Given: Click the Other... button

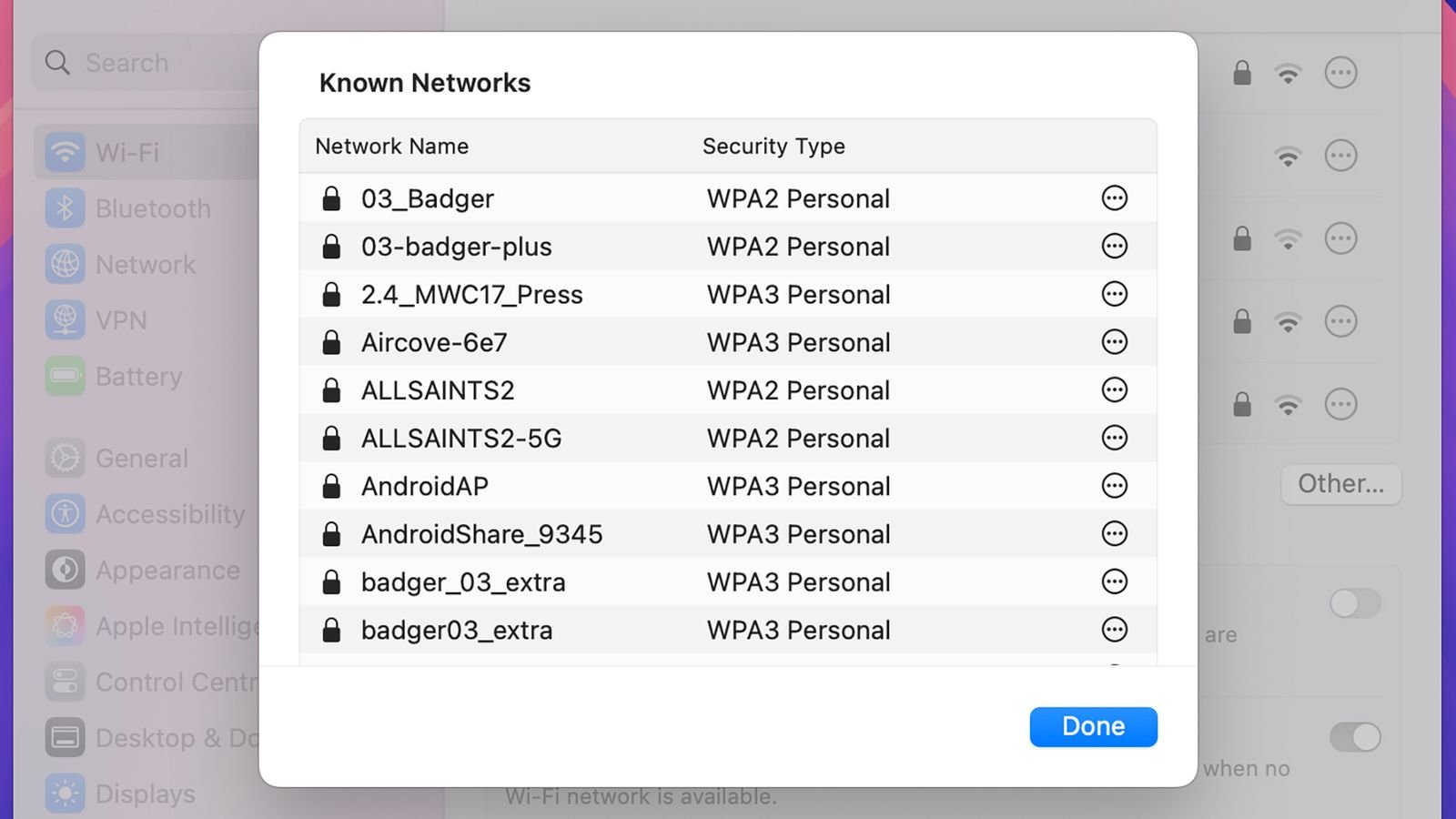Looking at the screenshot, I should tap(1340, 484).
